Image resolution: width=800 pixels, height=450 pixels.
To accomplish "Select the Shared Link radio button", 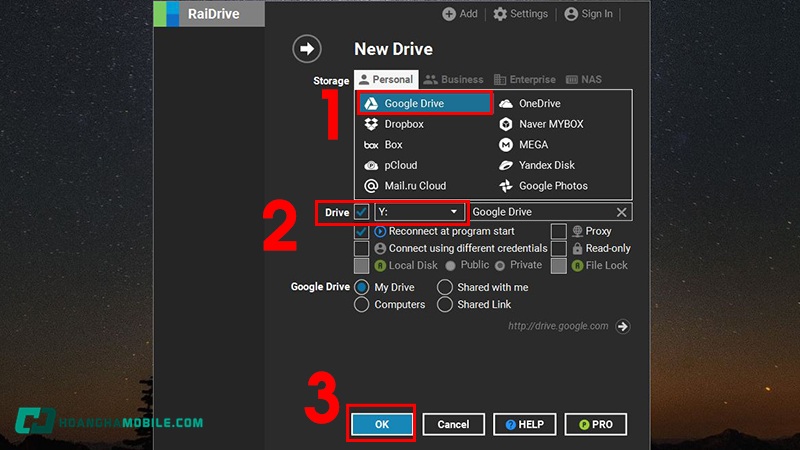I will click(444, 305).
